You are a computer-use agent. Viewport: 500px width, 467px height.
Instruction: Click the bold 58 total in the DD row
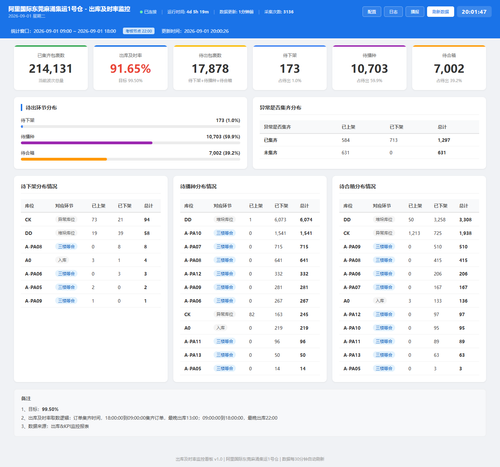click(x=147, y=233)
